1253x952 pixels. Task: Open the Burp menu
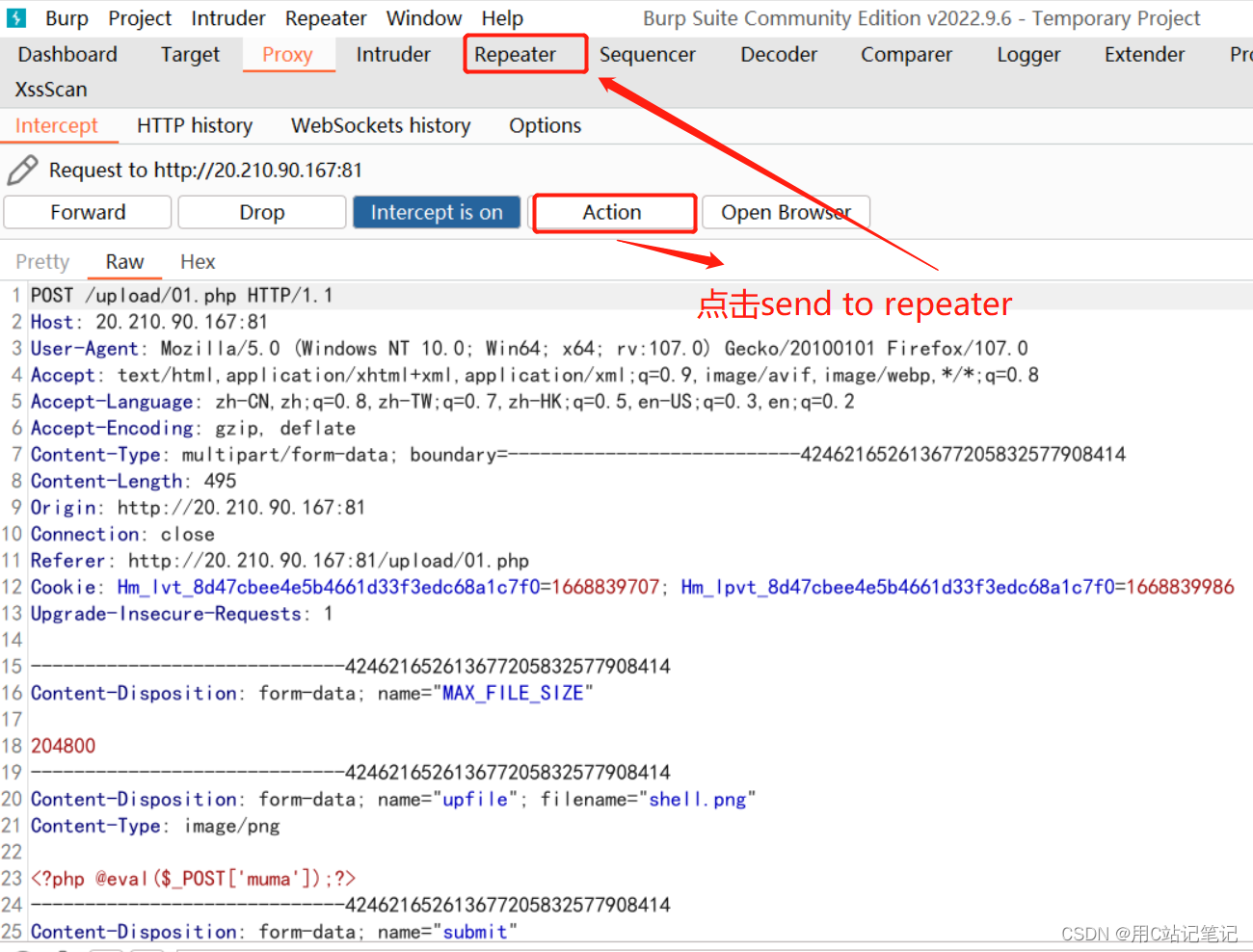pos(67,18)
